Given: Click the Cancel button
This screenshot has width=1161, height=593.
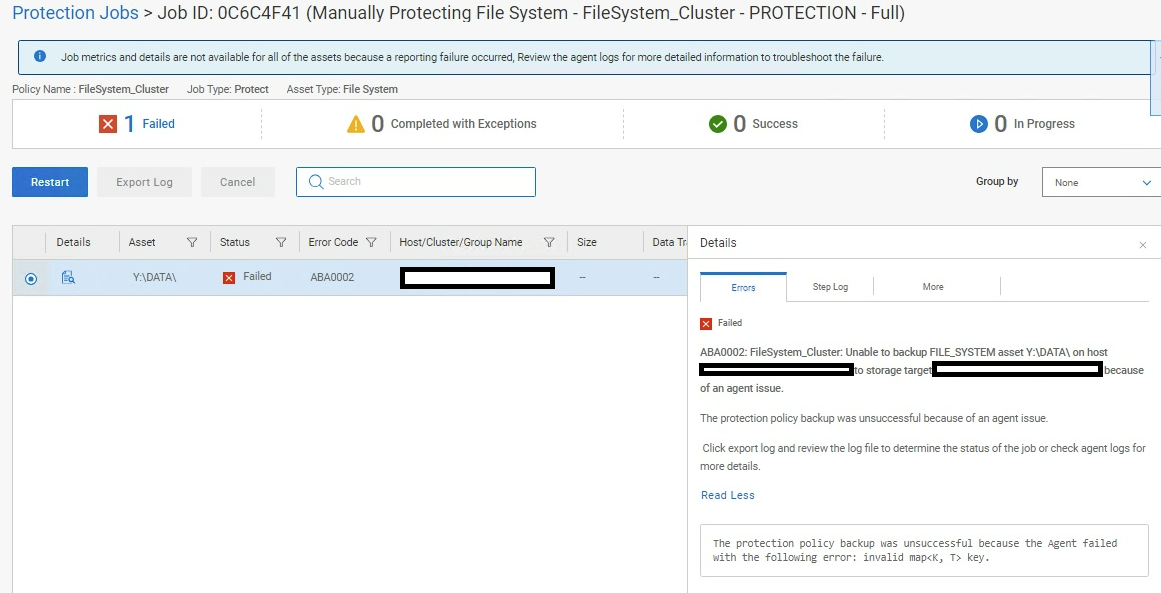Looking at the screenshot, I should point(238,182).
